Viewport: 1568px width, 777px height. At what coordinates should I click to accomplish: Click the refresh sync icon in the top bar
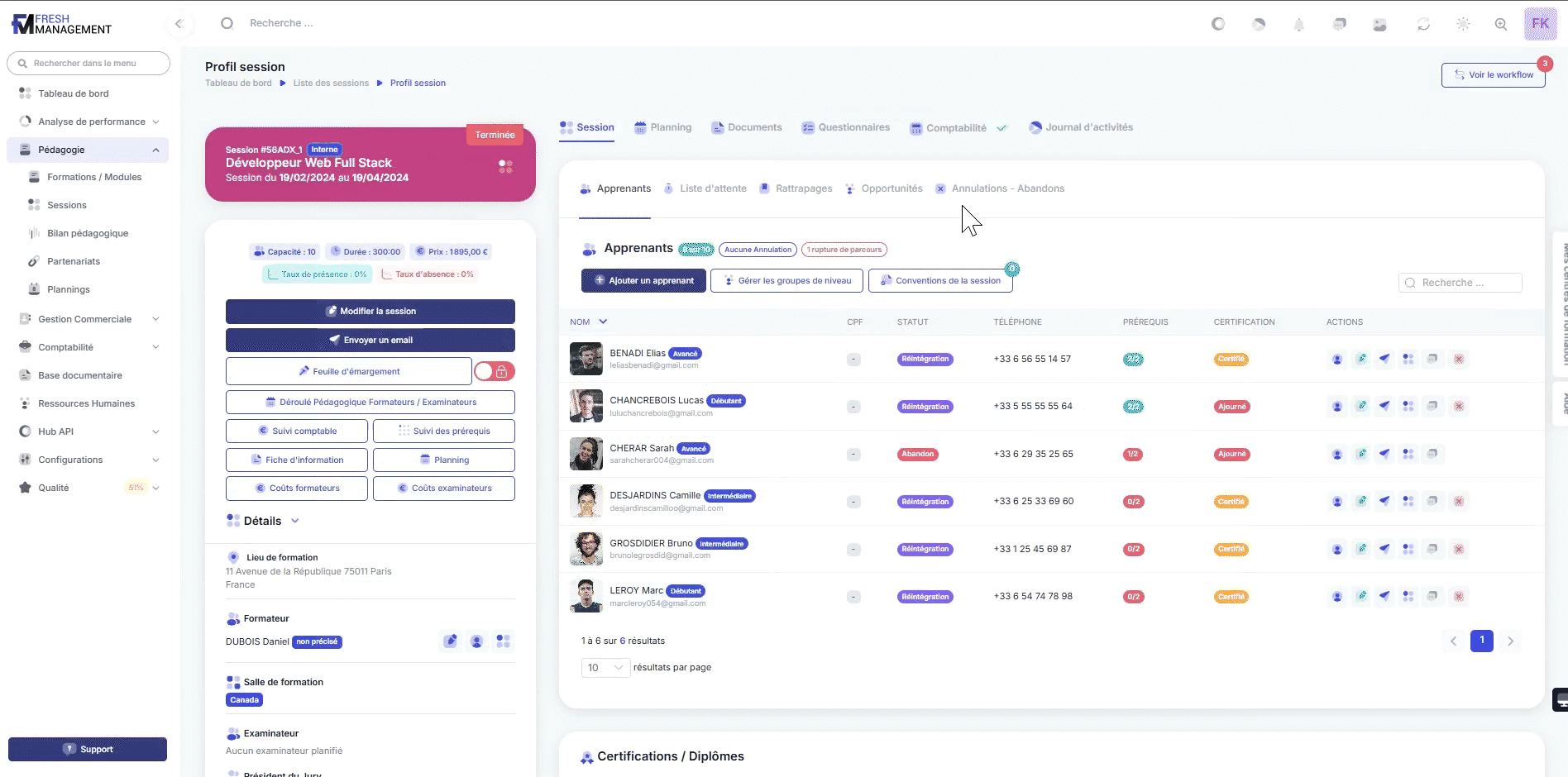1423,25
